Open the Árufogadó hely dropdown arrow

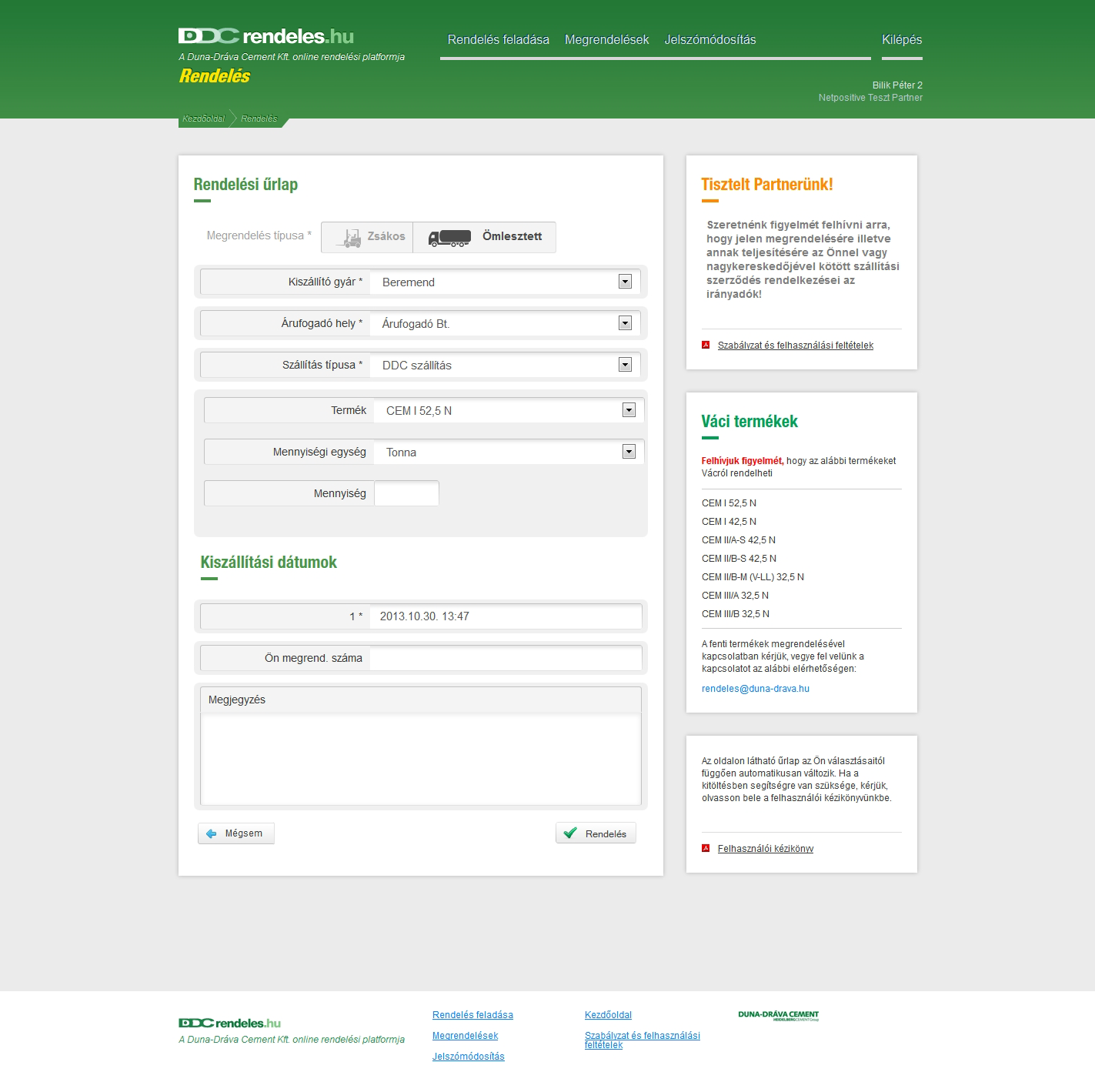click(625, 323)
